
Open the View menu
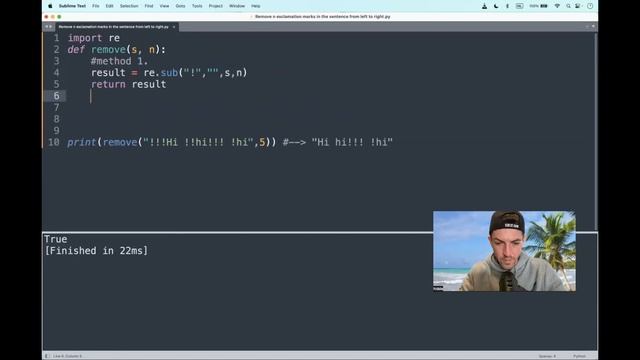(x=164, y=6)
